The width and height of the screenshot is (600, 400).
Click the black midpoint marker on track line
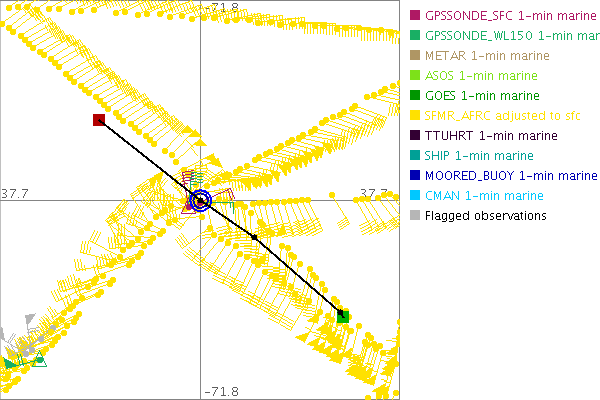click(254, 237)
